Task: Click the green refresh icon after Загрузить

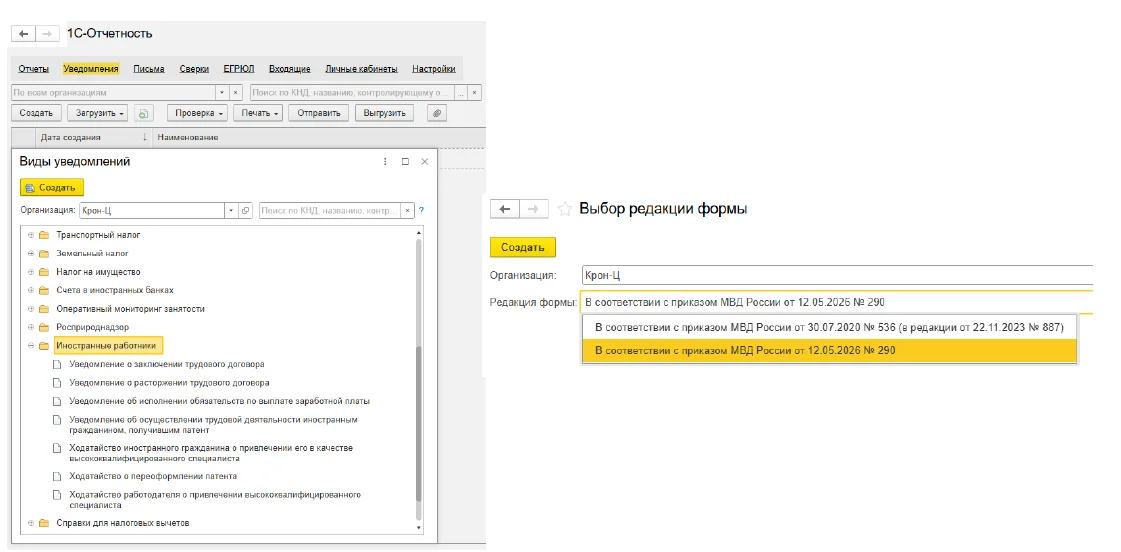Action: pyautogui.click(x=144, y=113)
